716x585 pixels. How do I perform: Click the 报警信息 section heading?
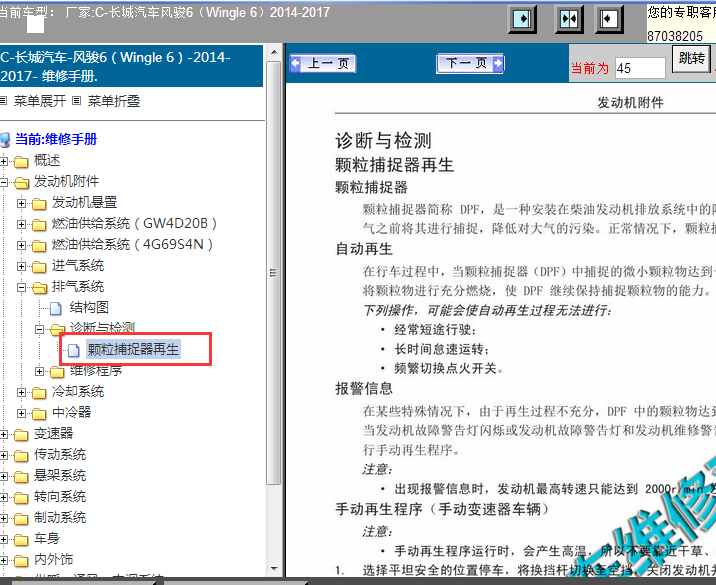click(364, 389)
